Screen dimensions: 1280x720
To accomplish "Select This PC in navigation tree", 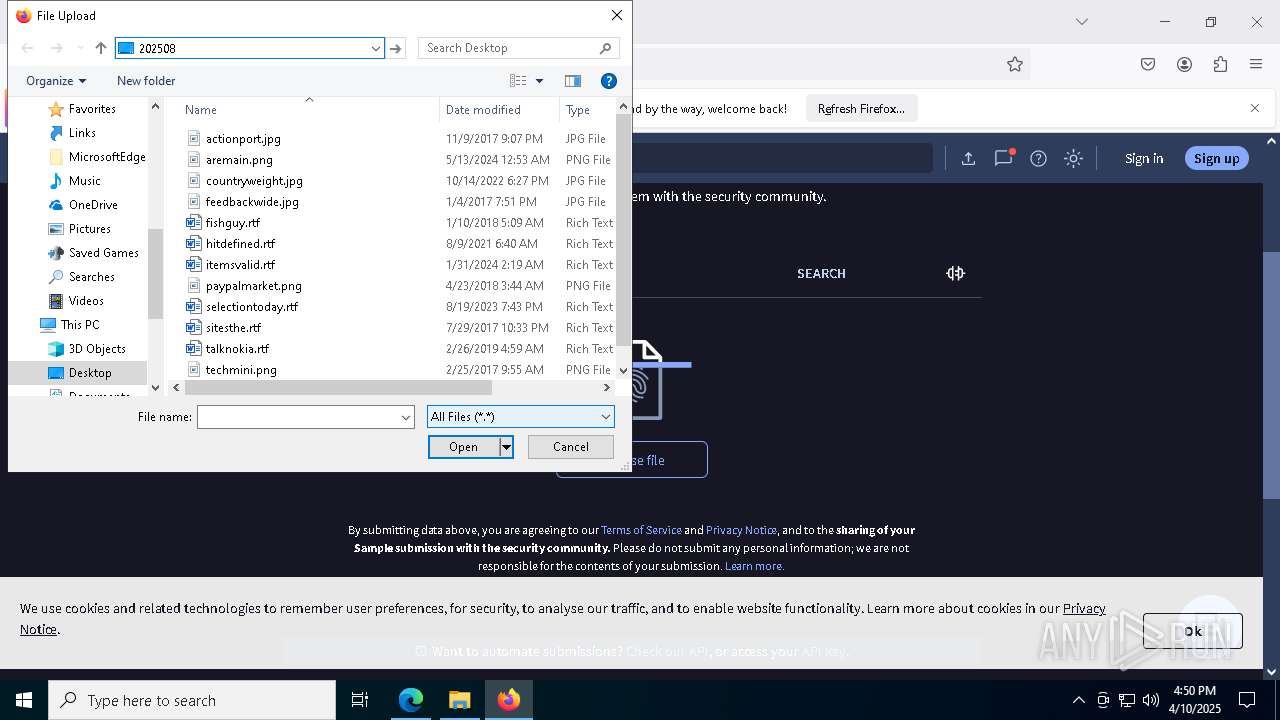I will tap(79, 325).
